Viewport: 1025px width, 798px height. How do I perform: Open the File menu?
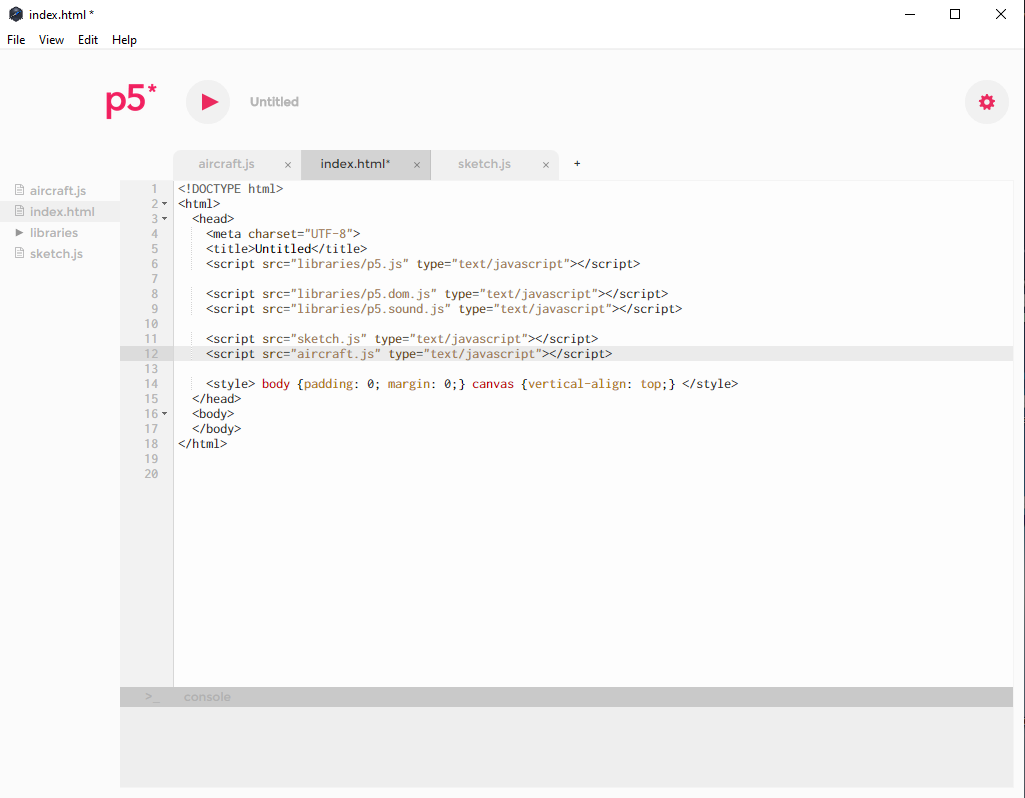tap(16, 40)
